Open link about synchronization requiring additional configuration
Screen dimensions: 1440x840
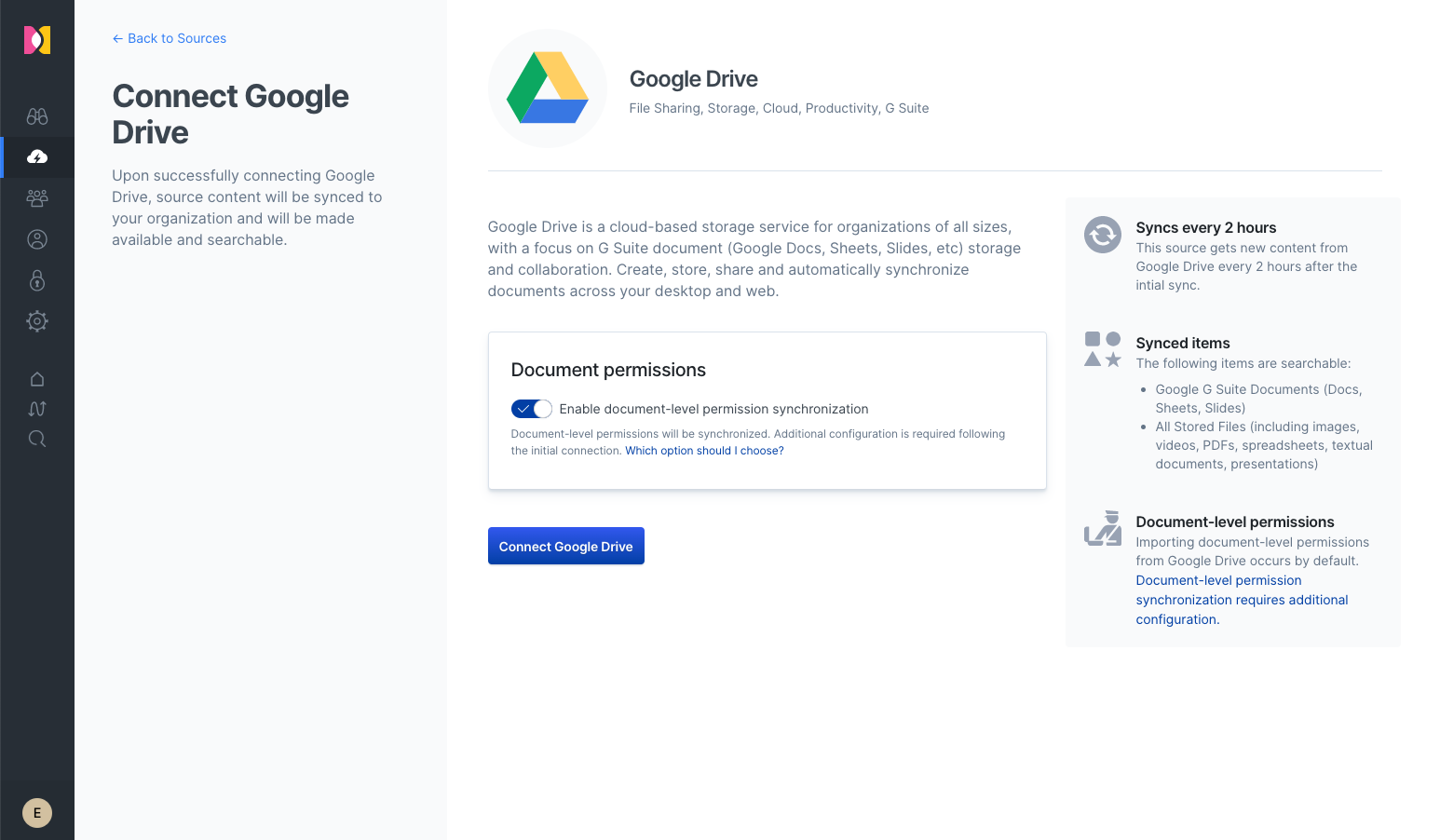(x=1242, y=600)
